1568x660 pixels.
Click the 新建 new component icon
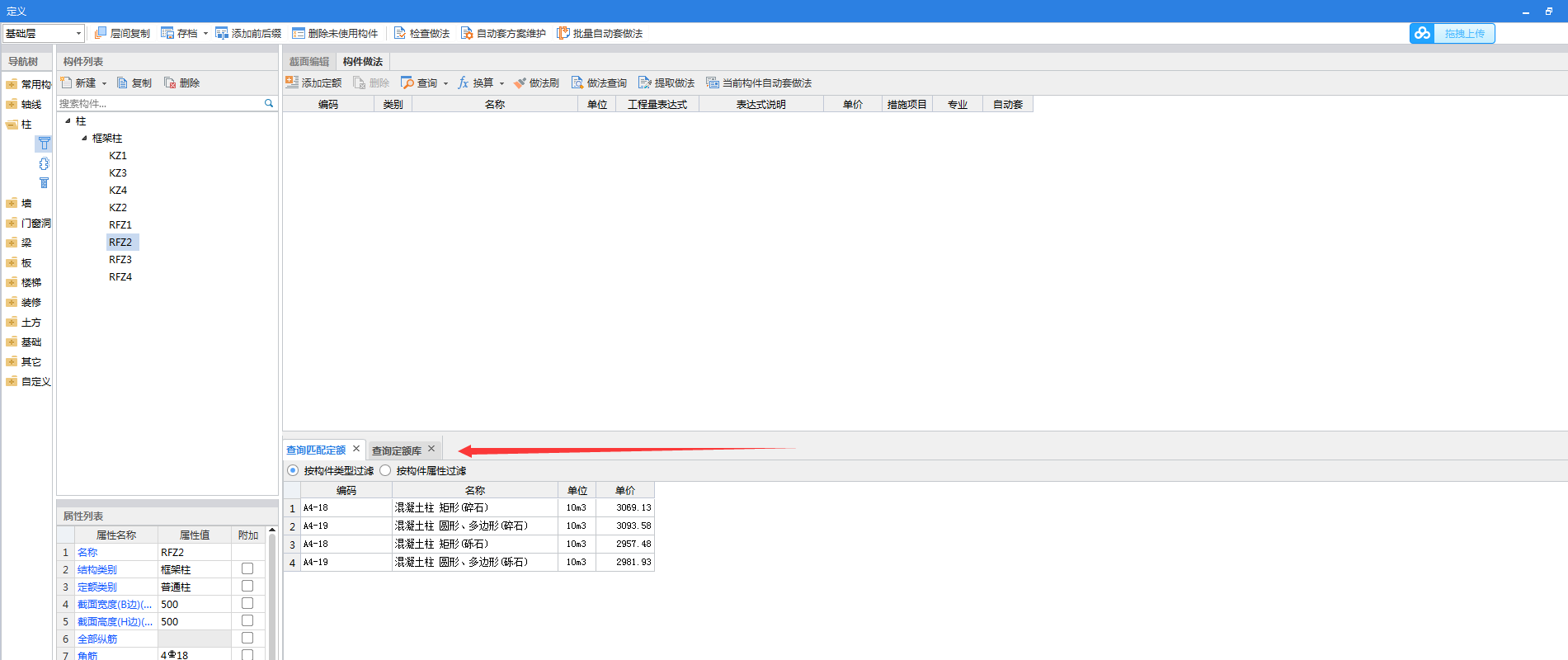click(66, 82)
